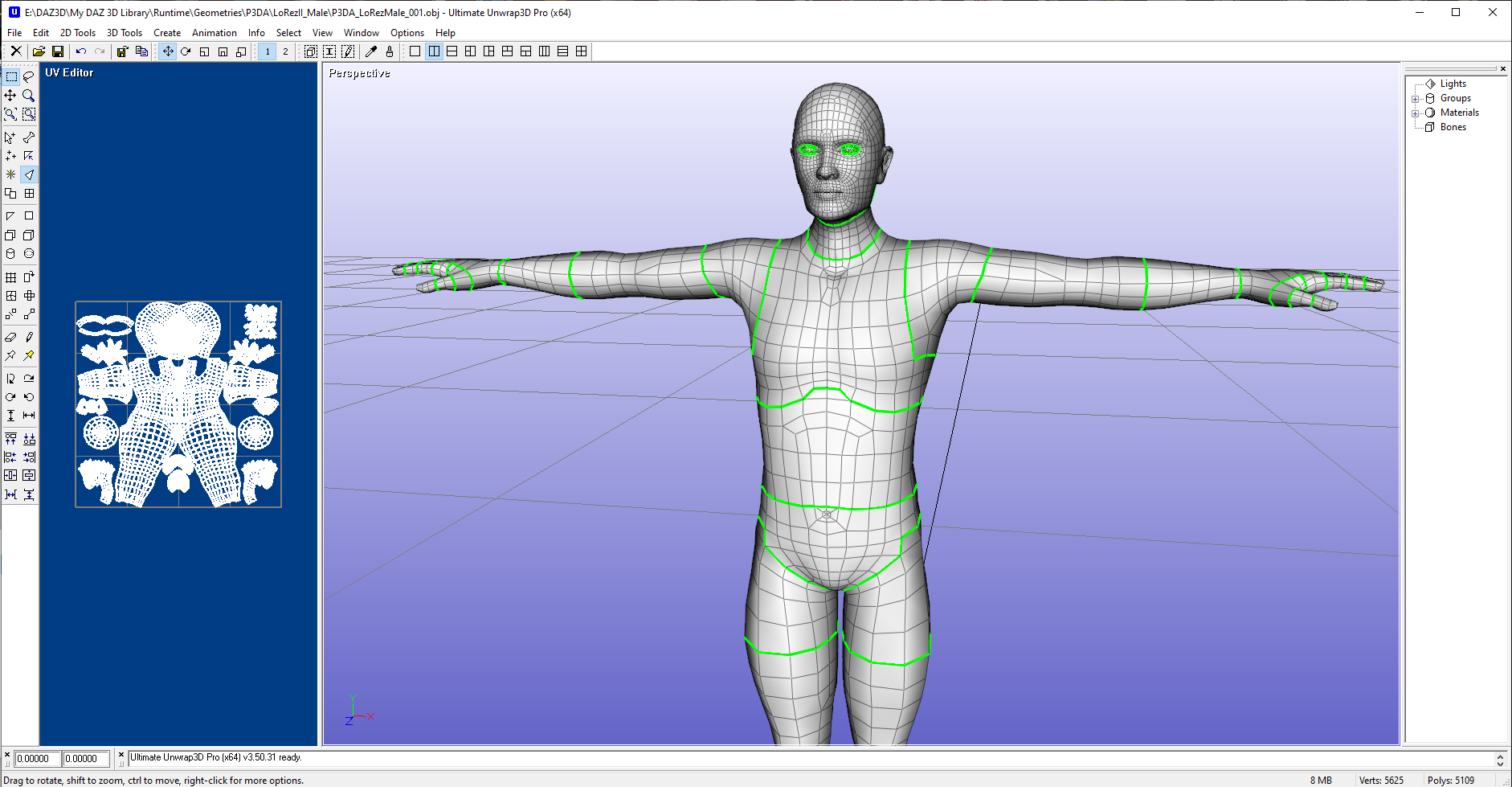Create a cylinder primitive
1512x787 pixels.
click(10, 254)
